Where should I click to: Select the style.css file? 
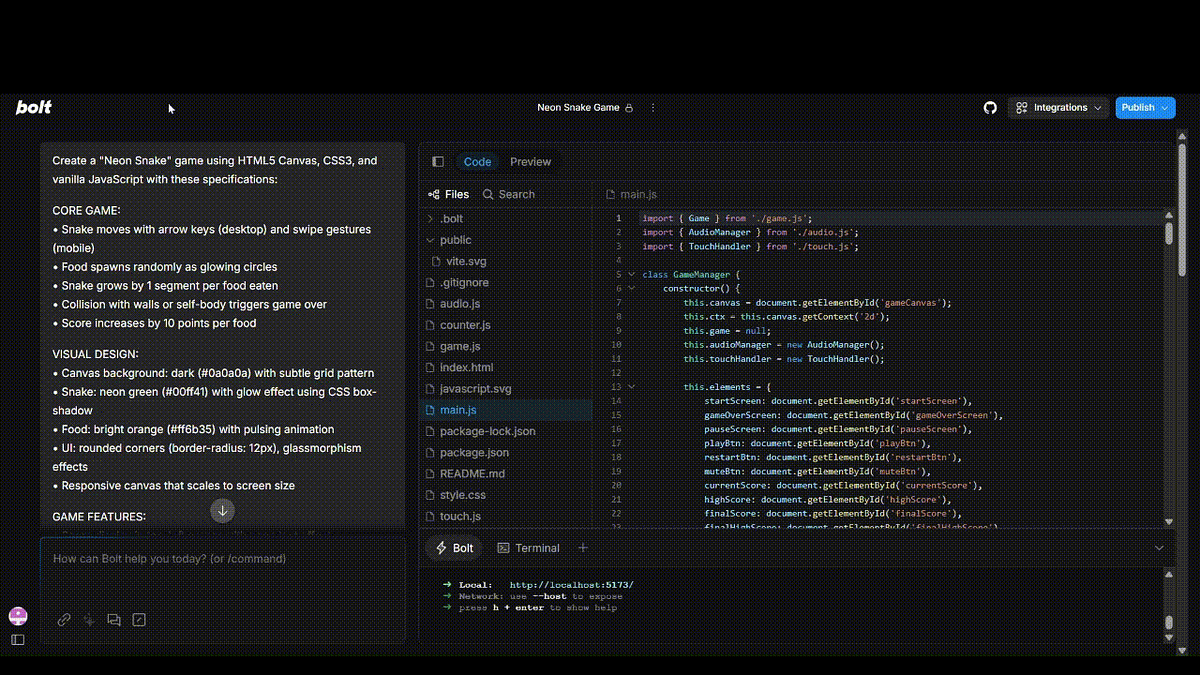(x=462, y=494)
